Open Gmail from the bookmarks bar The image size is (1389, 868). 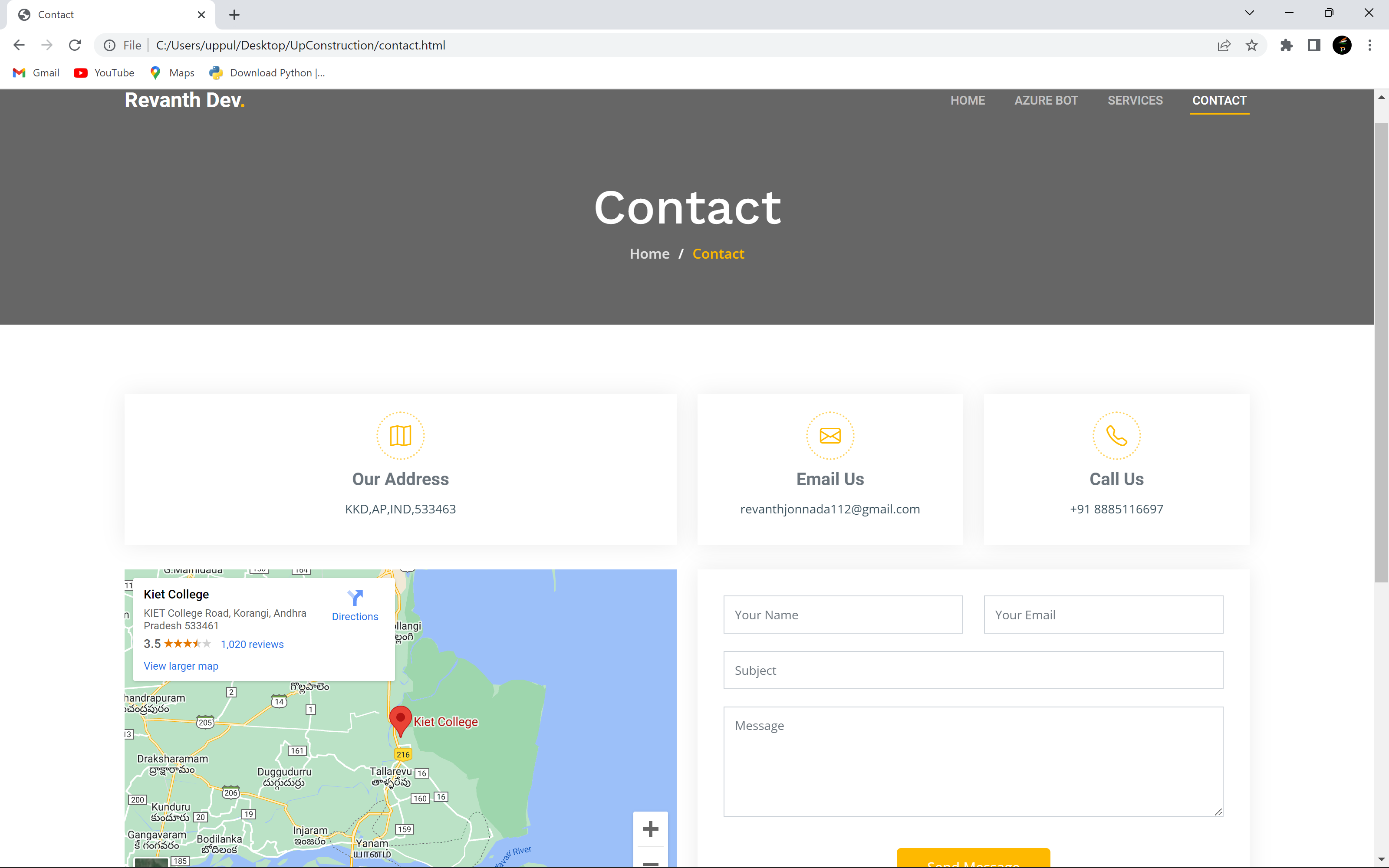point(35,72)
